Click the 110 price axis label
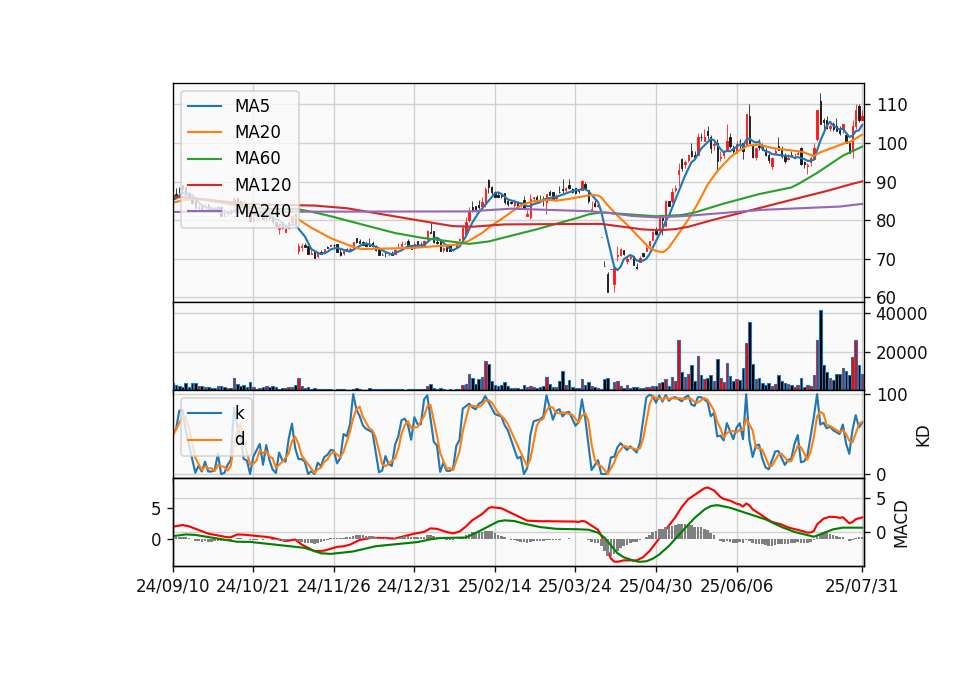This screenshot has height=690, width=960. [893, 105]
